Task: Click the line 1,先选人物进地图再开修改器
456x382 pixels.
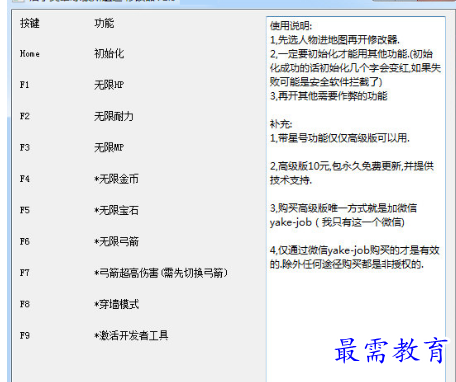Action: pyautogui.click(x=335, y=40)
